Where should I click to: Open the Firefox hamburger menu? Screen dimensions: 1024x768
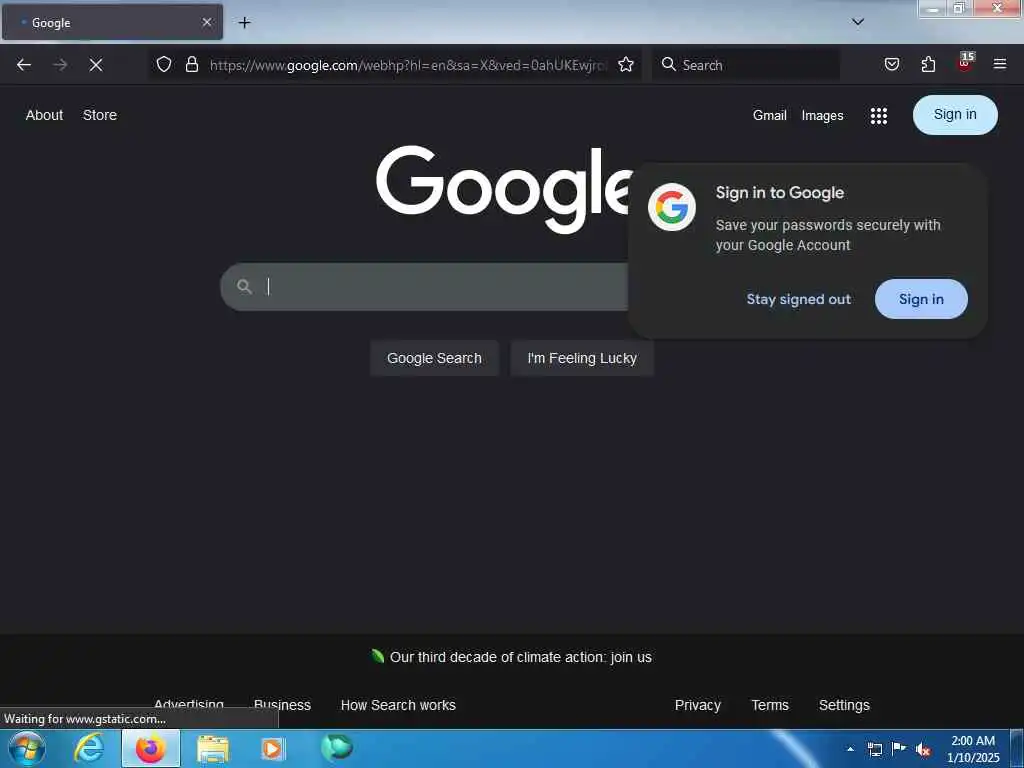(x=1000, y=64)
